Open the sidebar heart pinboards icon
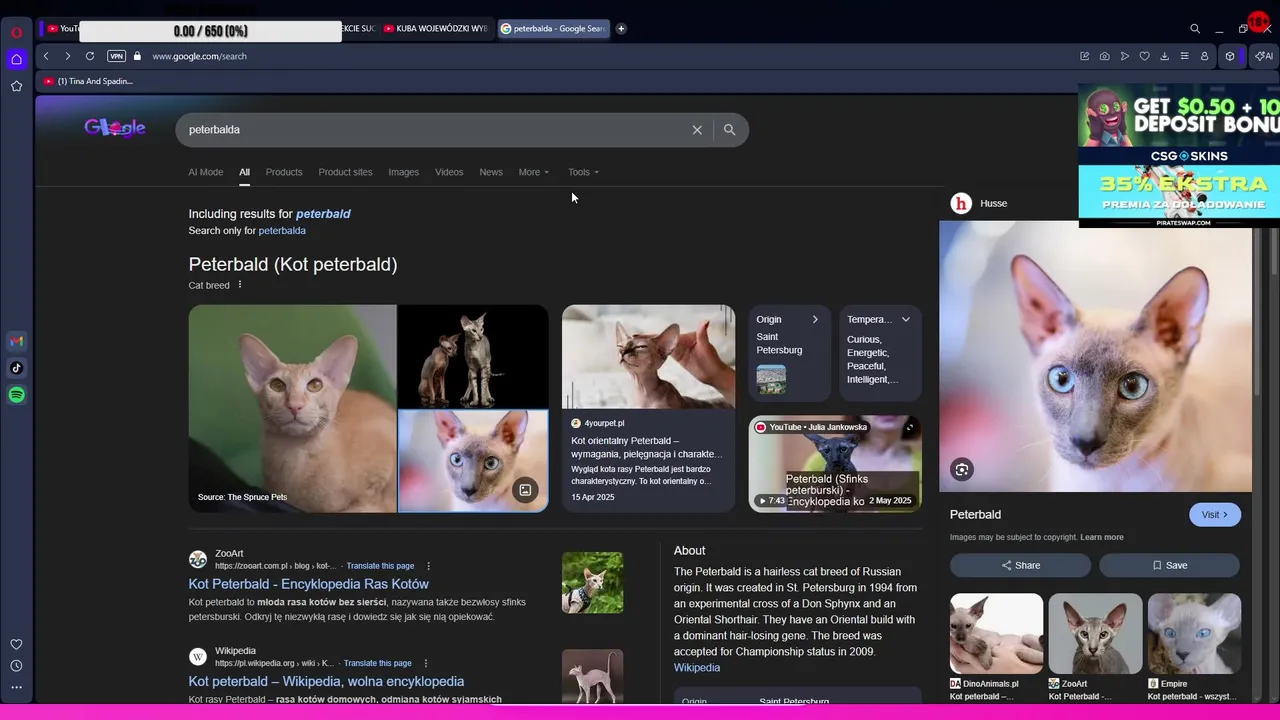This screenshot has width=1280, height=720. [16, 644]
